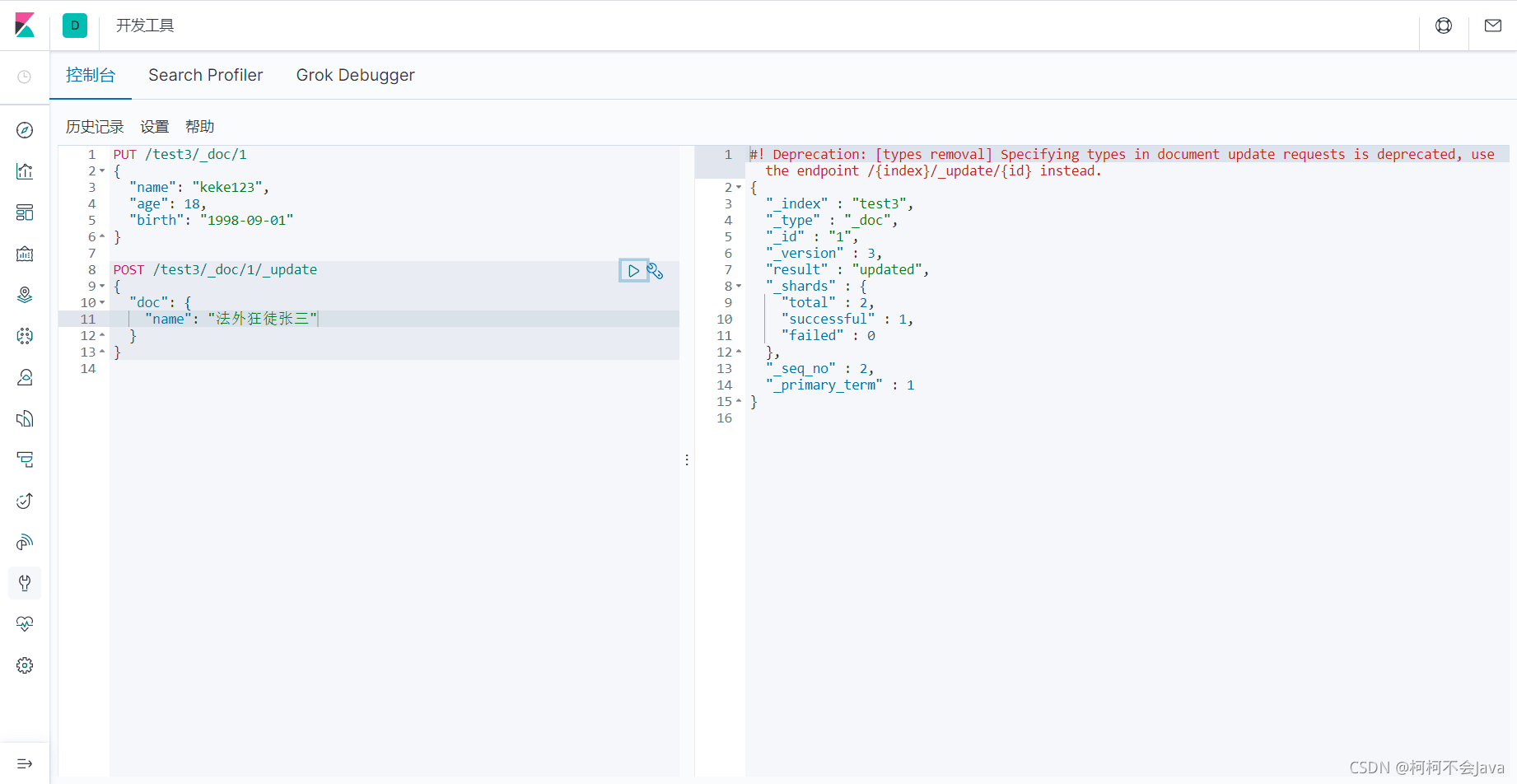This screenshot has width=1517, height=784.
Task: Open 帮助 help
Action: pyautogui.click(x=200, y=127)
